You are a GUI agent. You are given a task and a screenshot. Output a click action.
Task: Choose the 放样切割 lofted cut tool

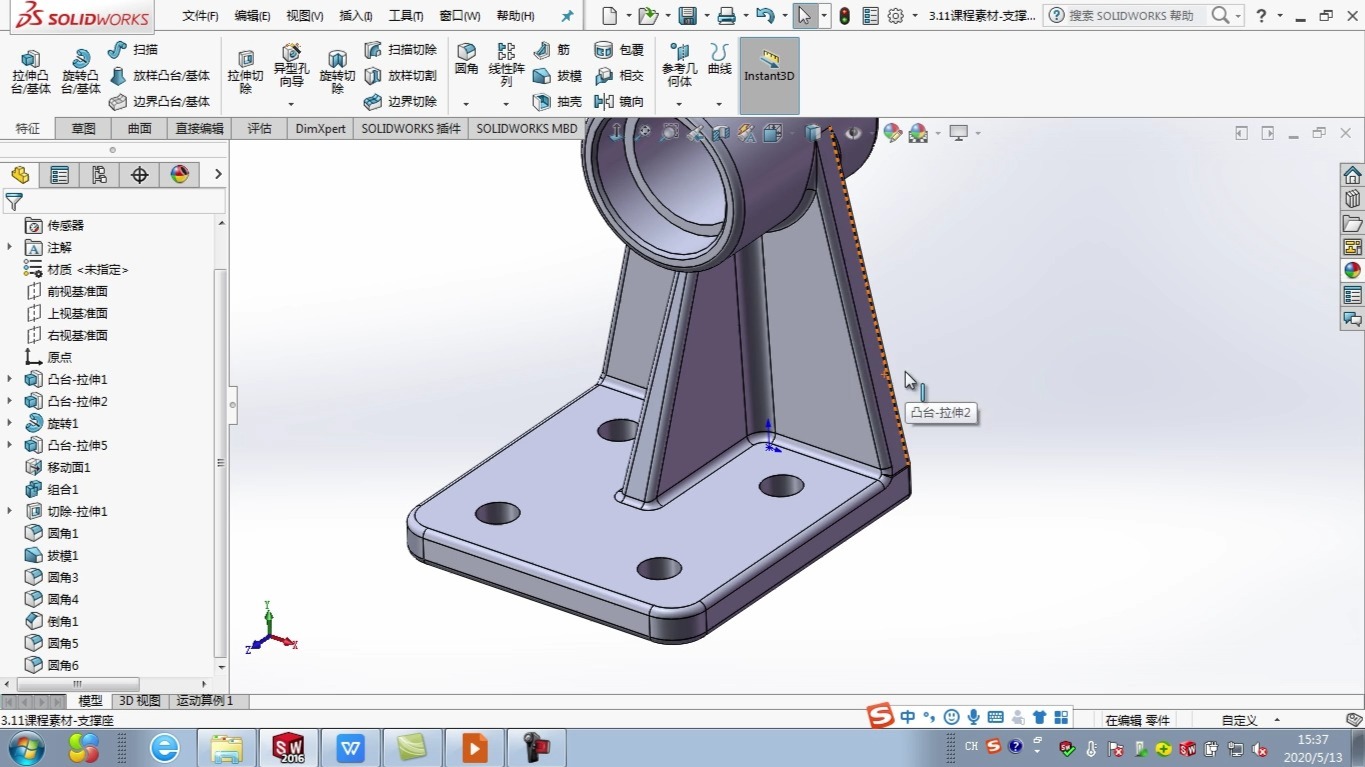(400, 76)
